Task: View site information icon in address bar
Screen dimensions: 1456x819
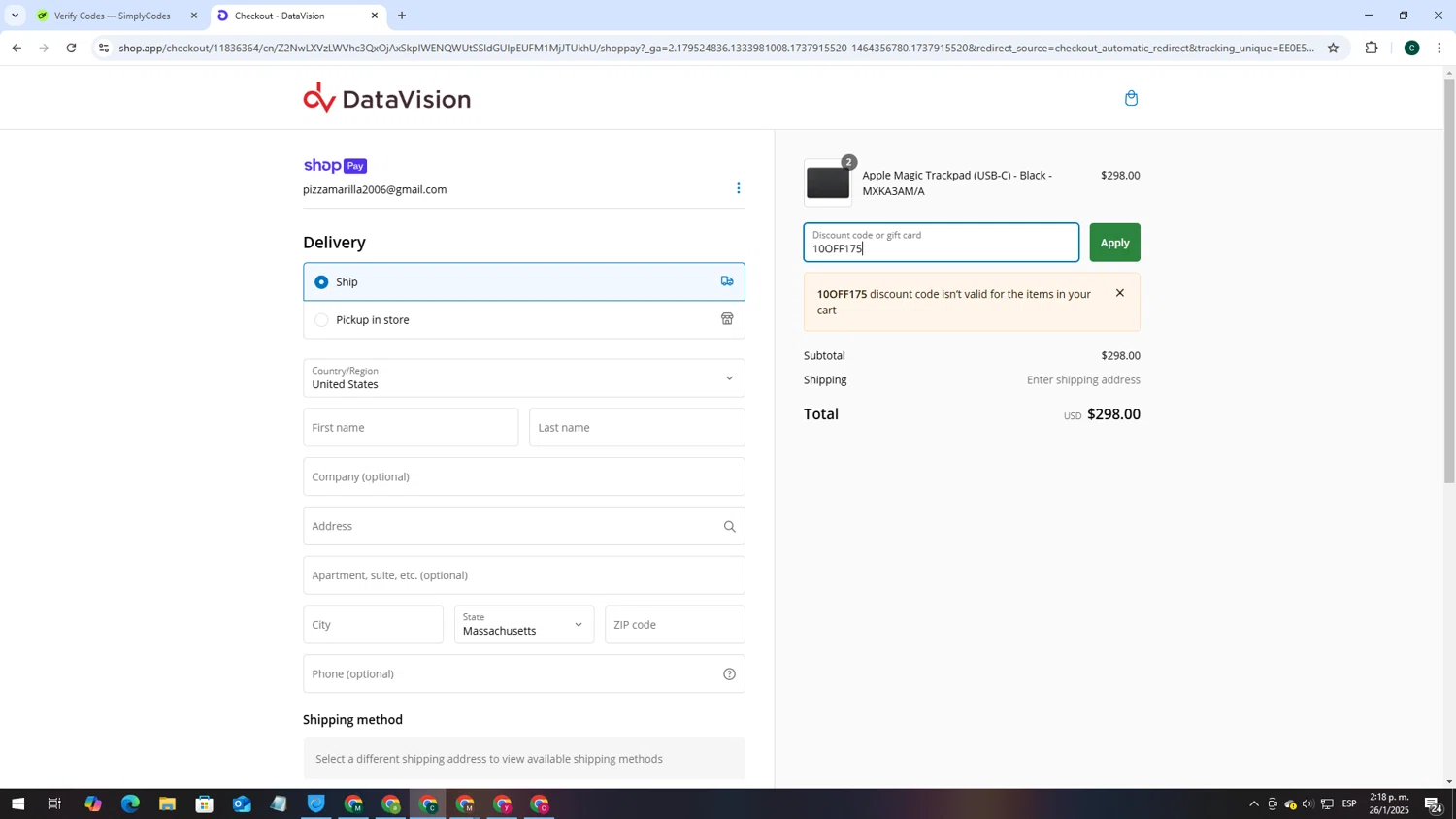Action: pyautogui.click(x=104, y=48)
